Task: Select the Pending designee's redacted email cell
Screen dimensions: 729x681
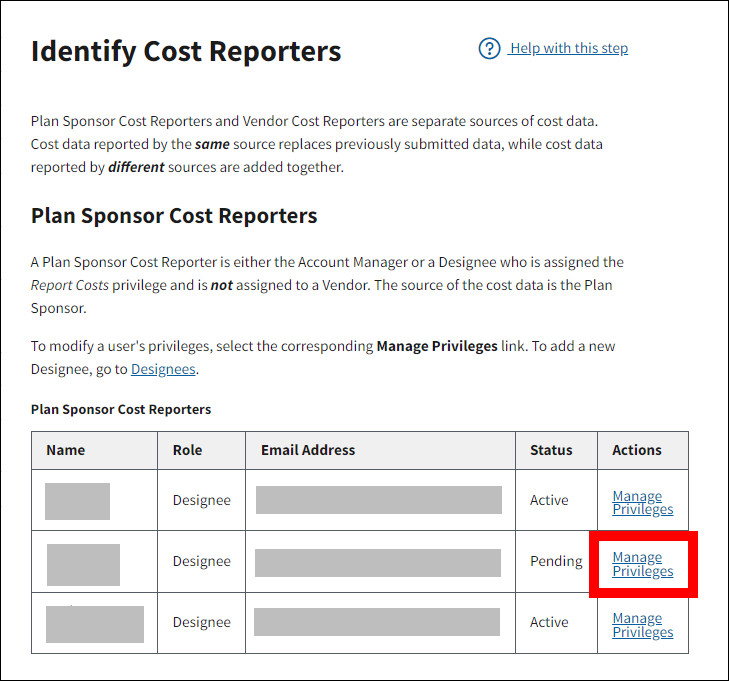Action: tap(378, 563)
